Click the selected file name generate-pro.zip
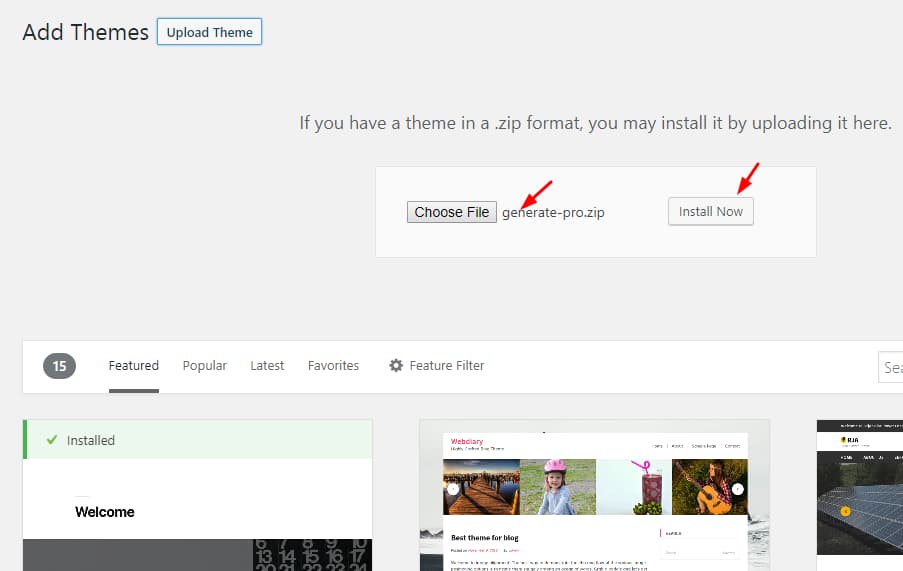 tap(554, 212)
